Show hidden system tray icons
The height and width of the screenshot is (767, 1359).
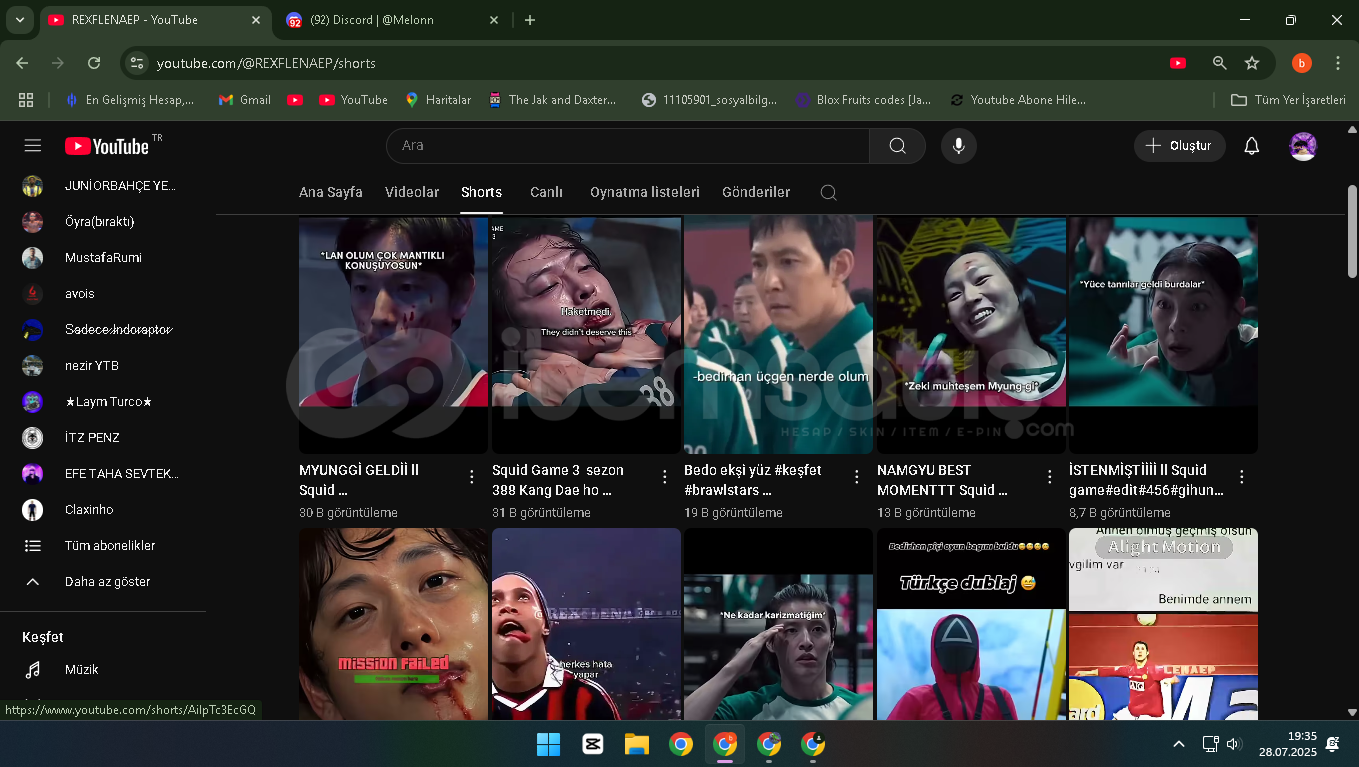tap(1179, 744)
